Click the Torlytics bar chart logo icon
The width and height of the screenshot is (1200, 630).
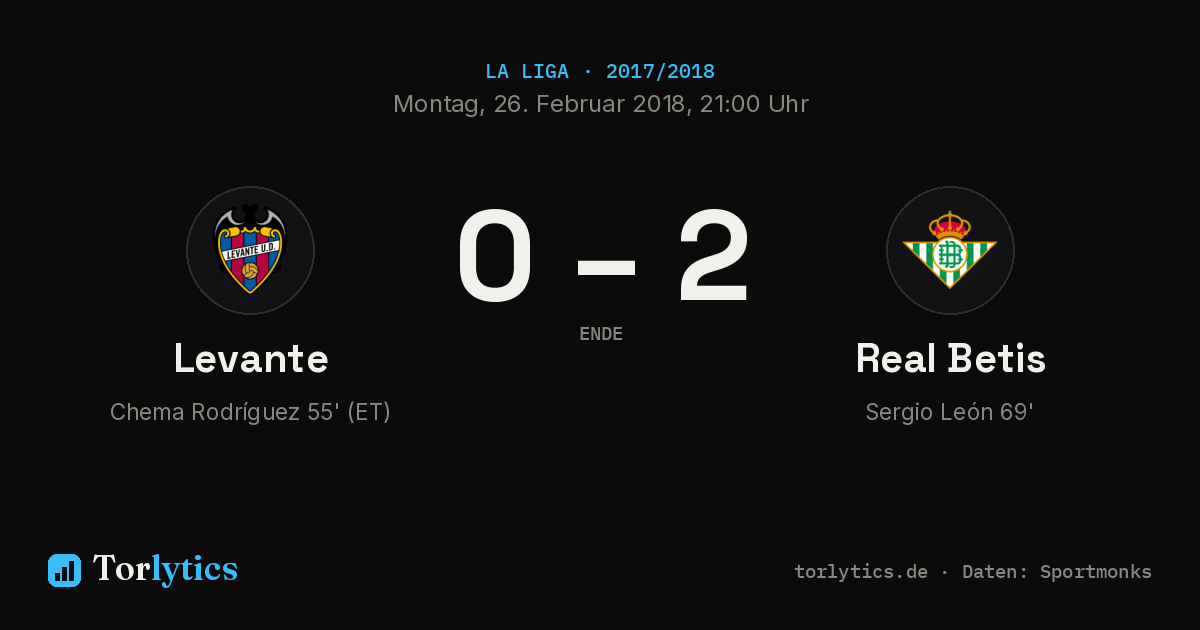64,570
